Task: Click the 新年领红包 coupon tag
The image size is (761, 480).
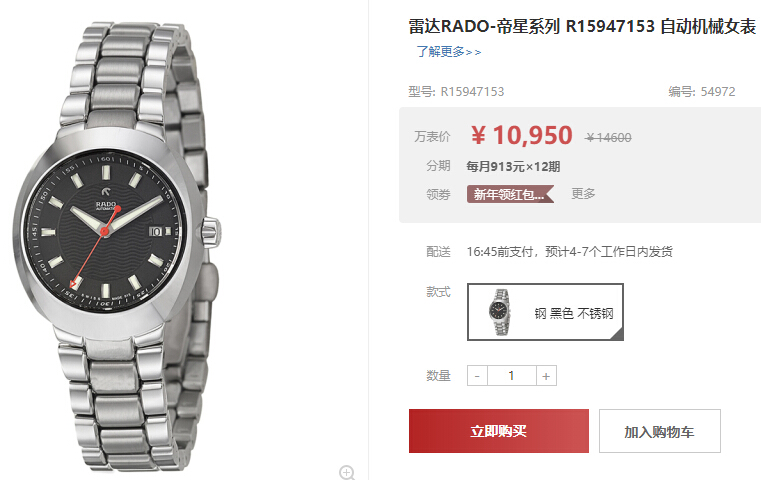Action: click(510, 194)
